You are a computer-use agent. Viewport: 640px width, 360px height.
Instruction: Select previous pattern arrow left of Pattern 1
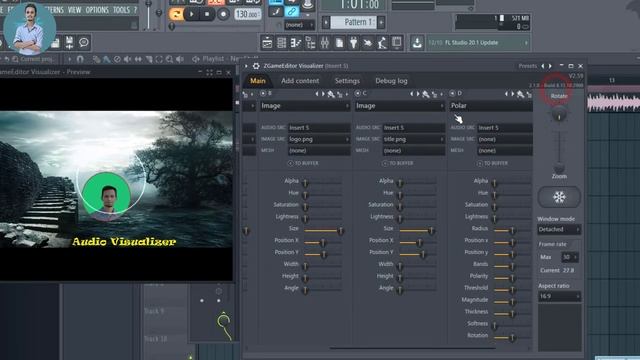pos(326,22)
